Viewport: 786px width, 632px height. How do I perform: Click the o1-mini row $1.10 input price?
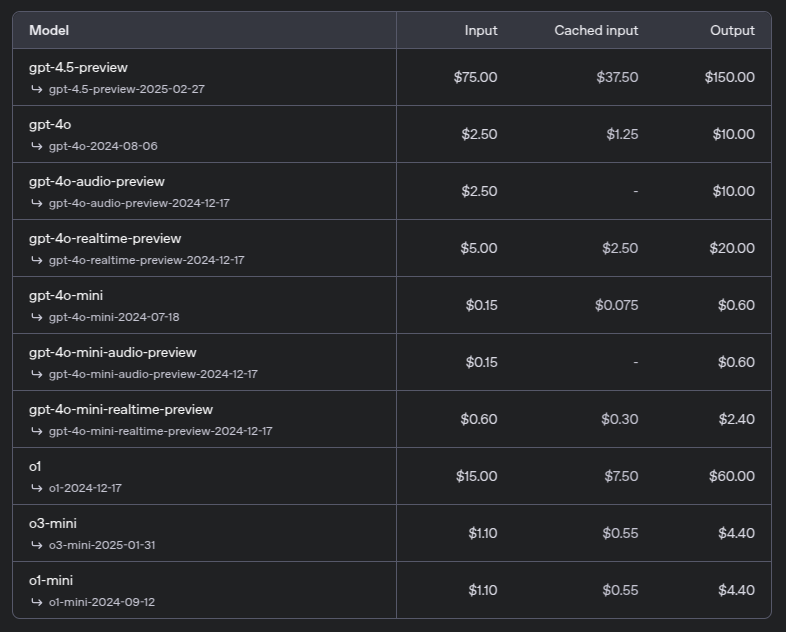(x=483, y=591)
